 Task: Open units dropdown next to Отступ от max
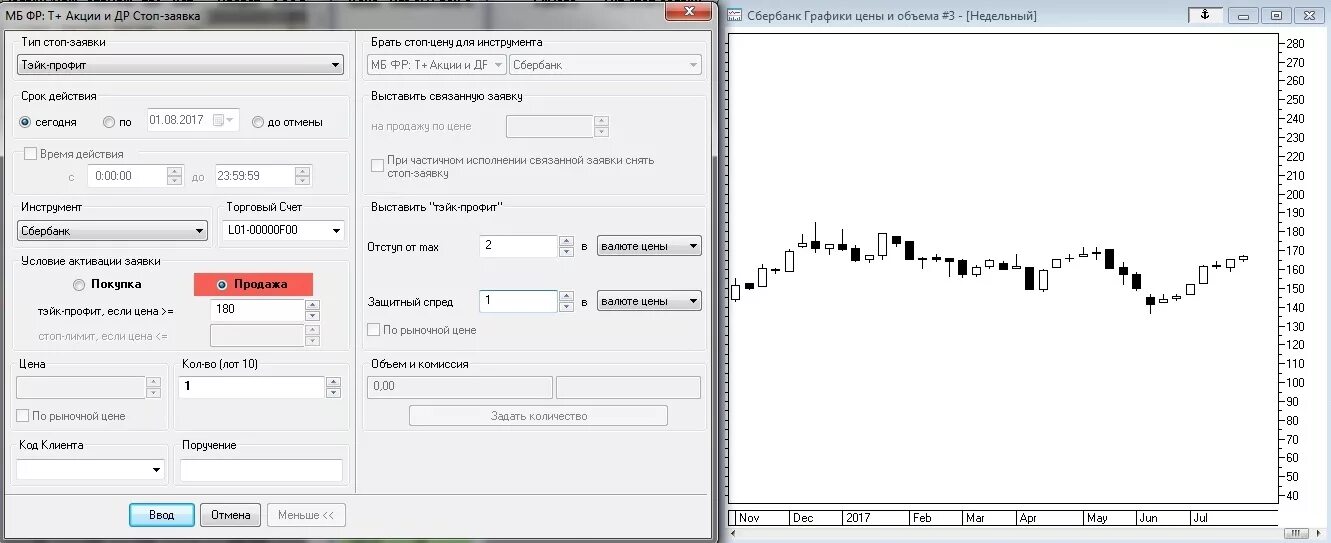(649, 246)
